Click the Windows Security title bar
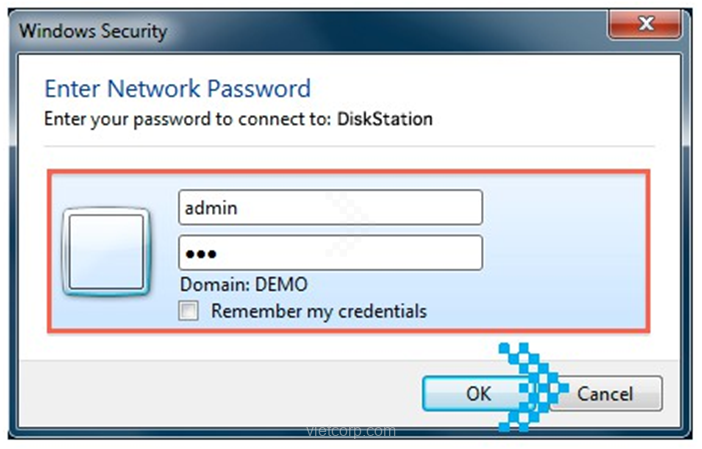Screen dimensions: 702x449 click(x=300, y=29)
